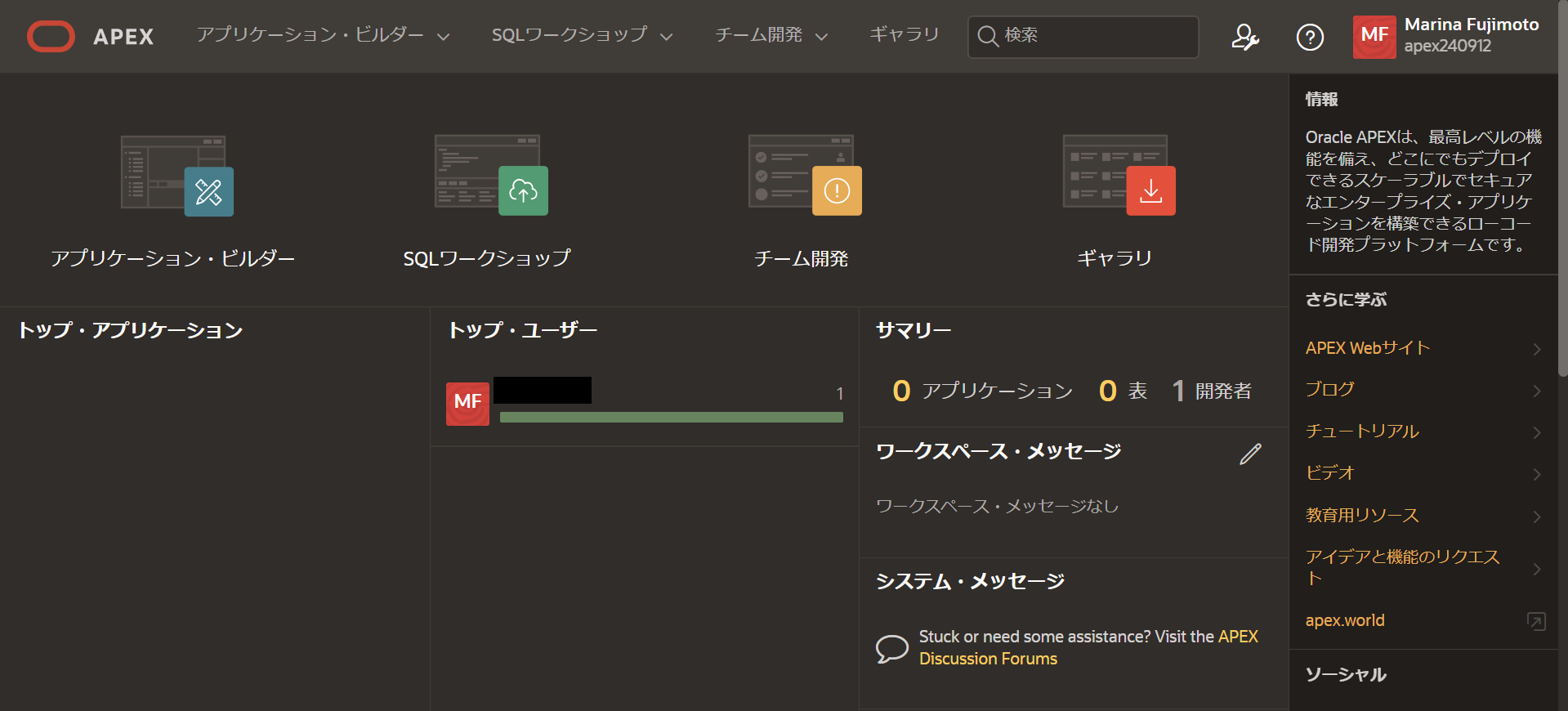This screenshot has width=1568, height=711.
Task: Click the MF avatar in top users
Action: click(x=467, y=404)
